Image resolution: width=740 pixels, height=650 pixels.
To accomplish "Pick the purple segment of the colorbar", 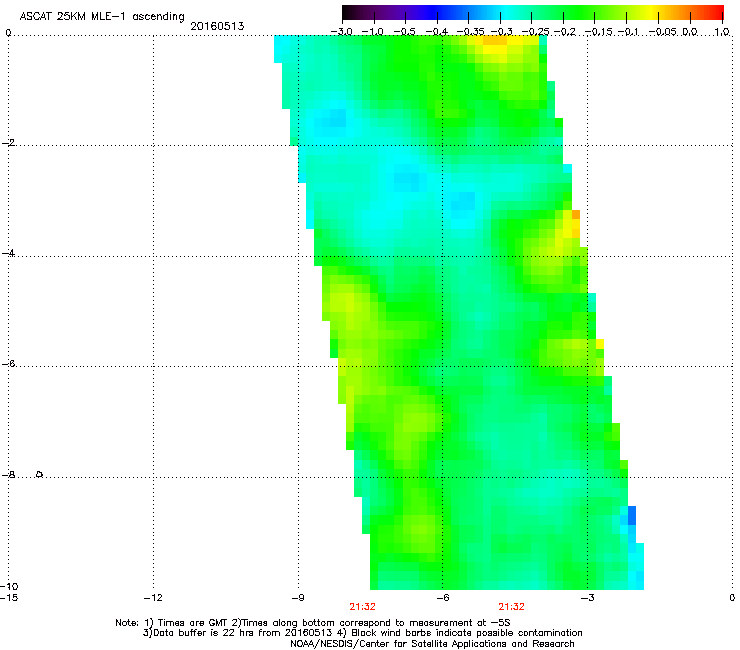I will 394,12.
